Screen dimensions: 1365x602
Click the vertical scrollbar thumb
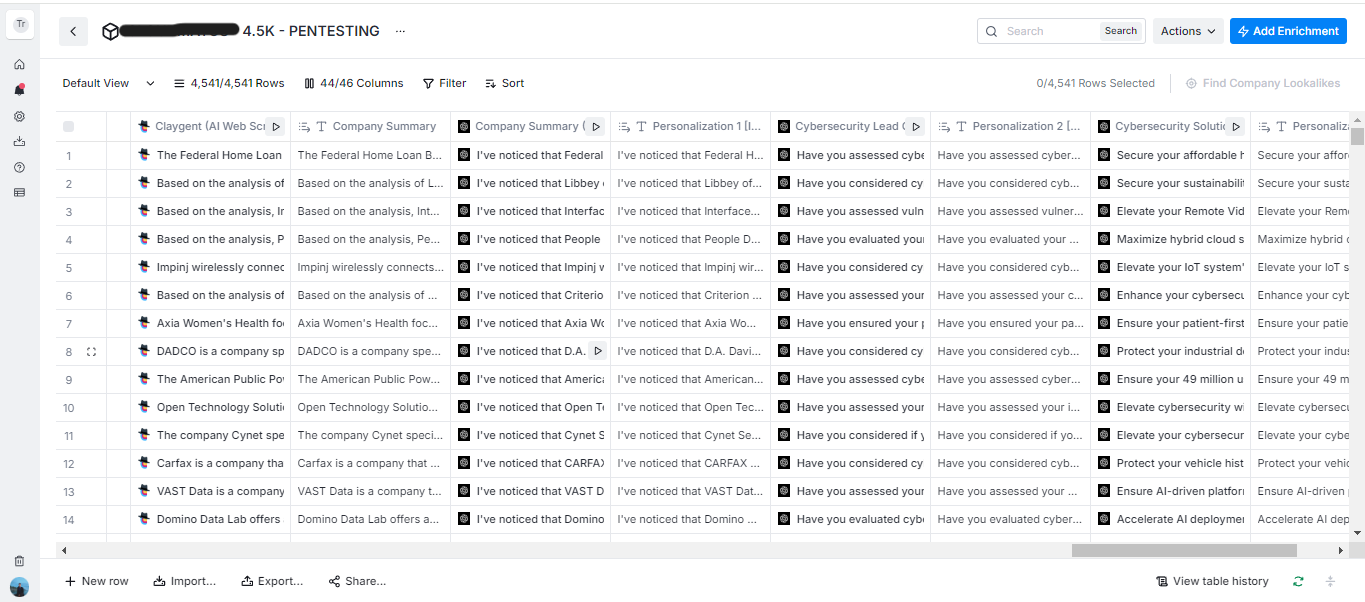[1357, 137]
